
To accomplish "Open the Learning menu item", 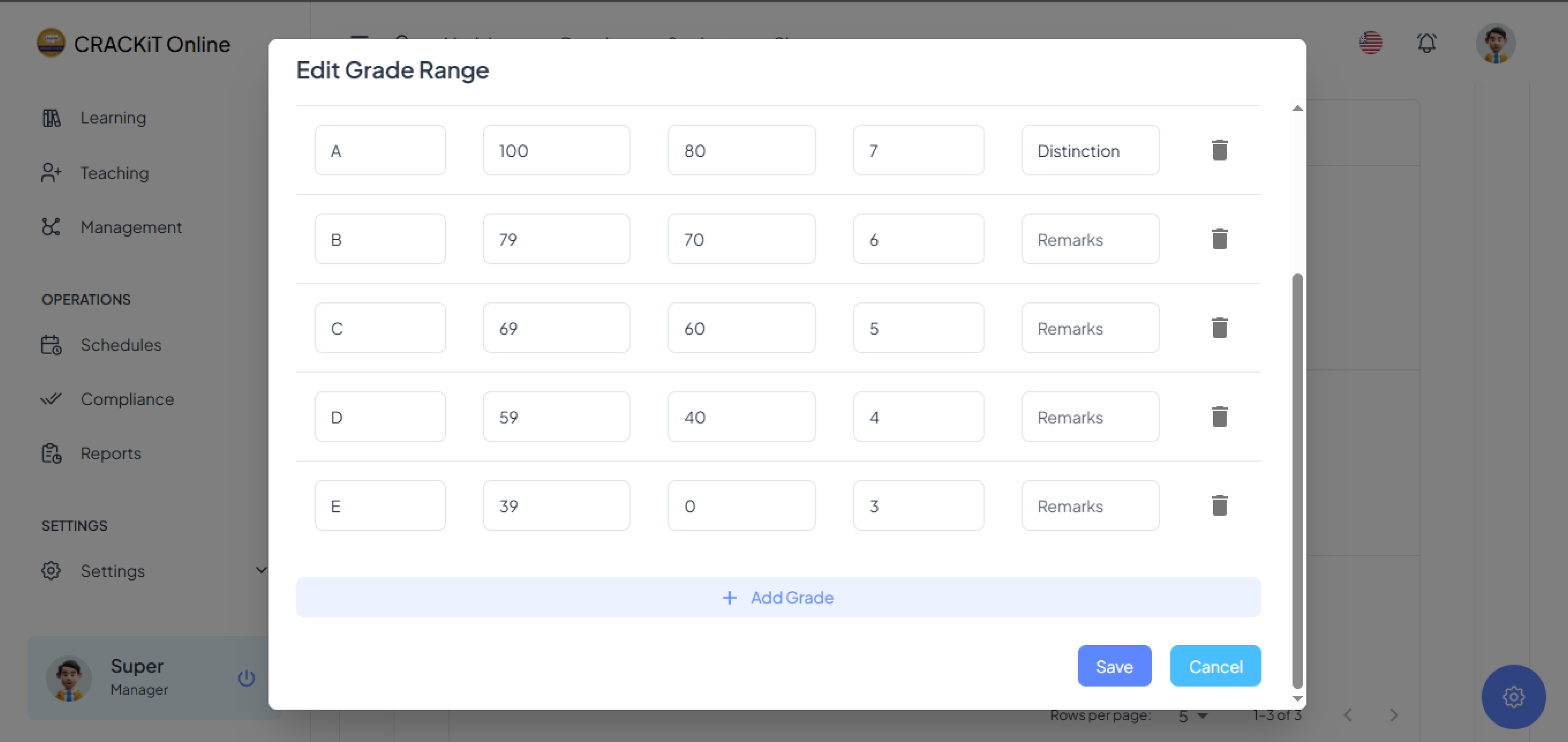I will [113, 118].
